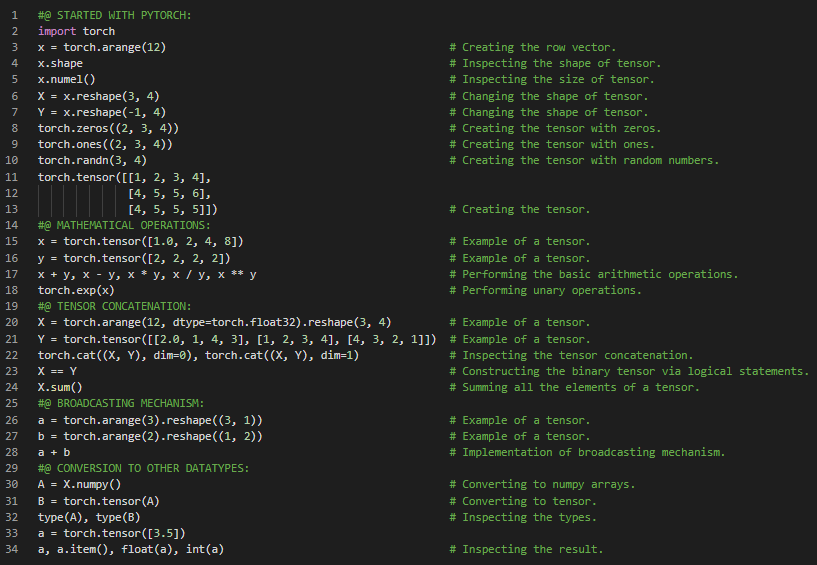Click the 'a + b' expression on line 28
The width and height of the screenshot is (817, 565).
(x=54, y=452)
